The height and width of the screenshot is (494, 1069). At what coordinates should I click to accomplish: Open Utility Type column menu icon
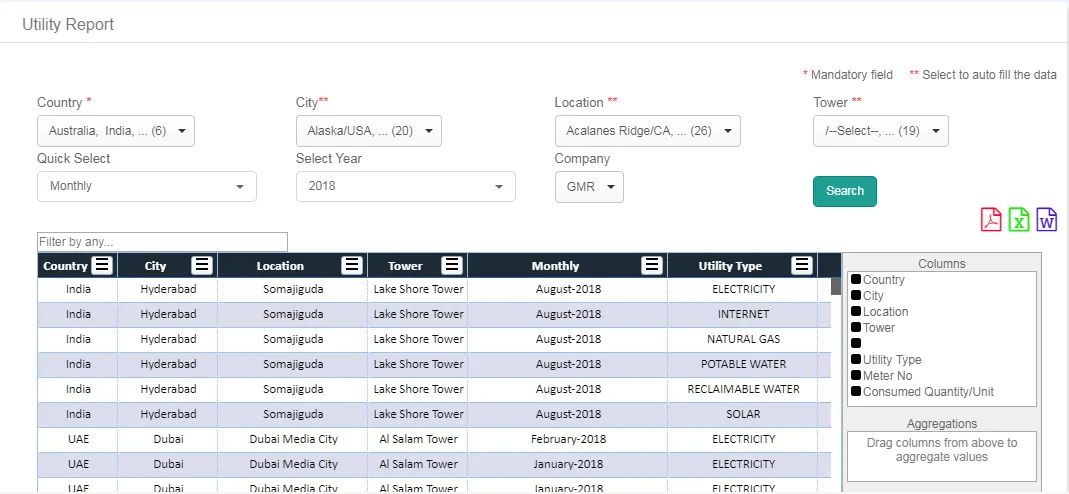coord(801,265)
